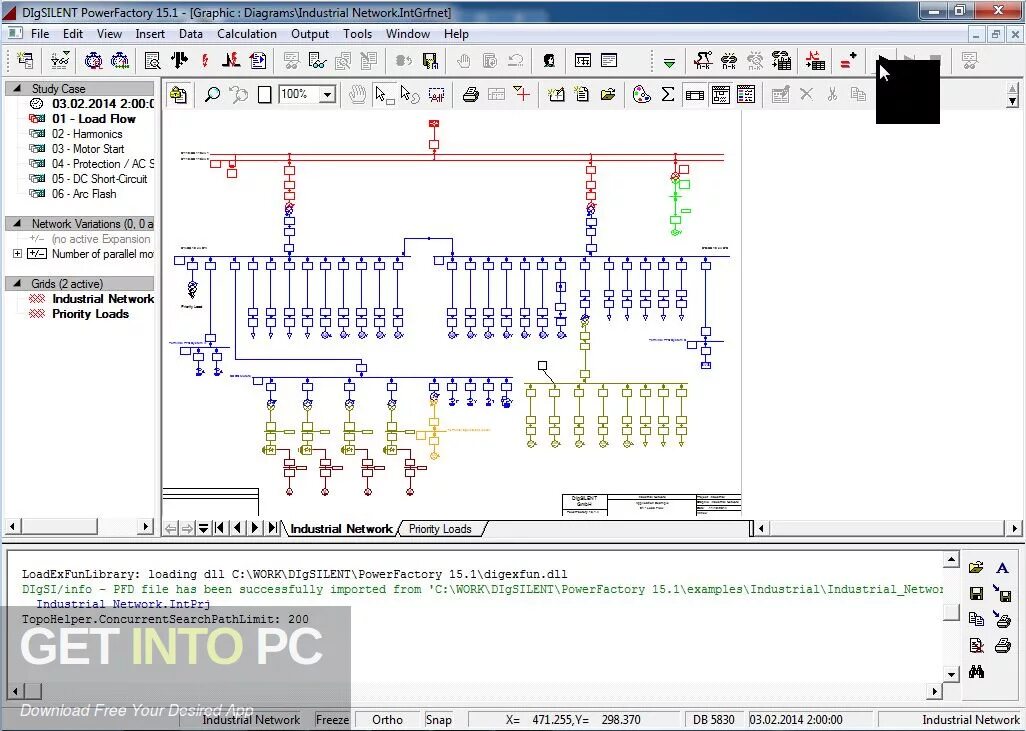
Task: Open the new Data Manager icon
Action: coord(26,61)
